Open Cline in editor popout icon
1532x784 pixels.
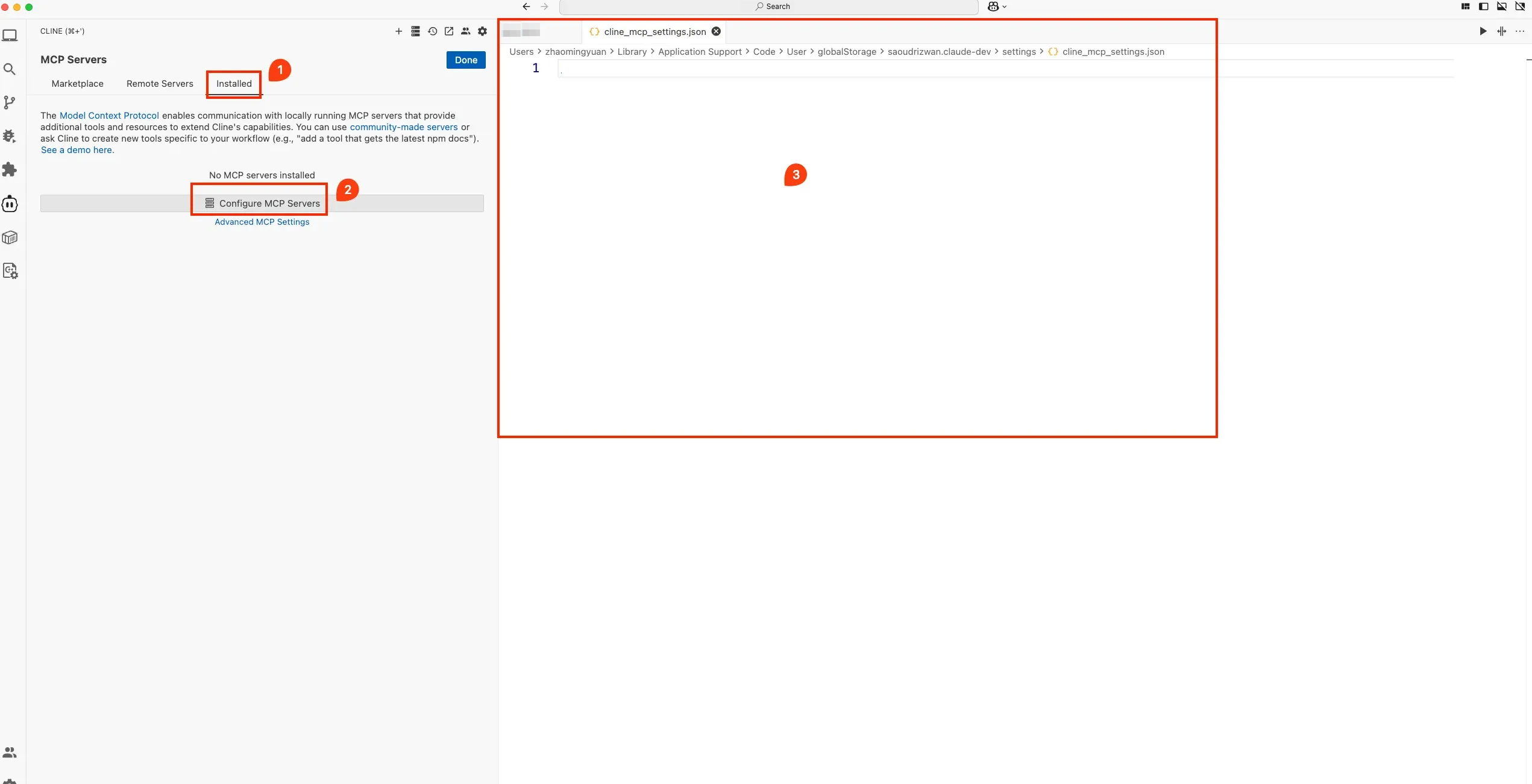point(449,31)
